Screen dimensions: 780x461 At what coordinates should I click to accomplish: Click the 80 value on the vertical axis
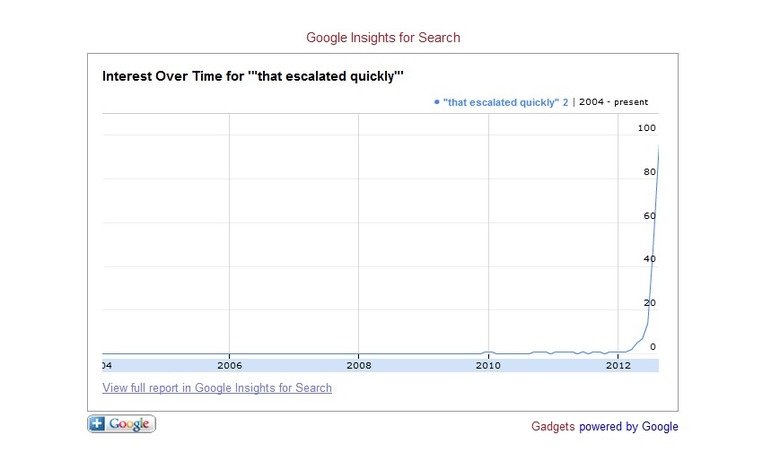click(649, 172)
